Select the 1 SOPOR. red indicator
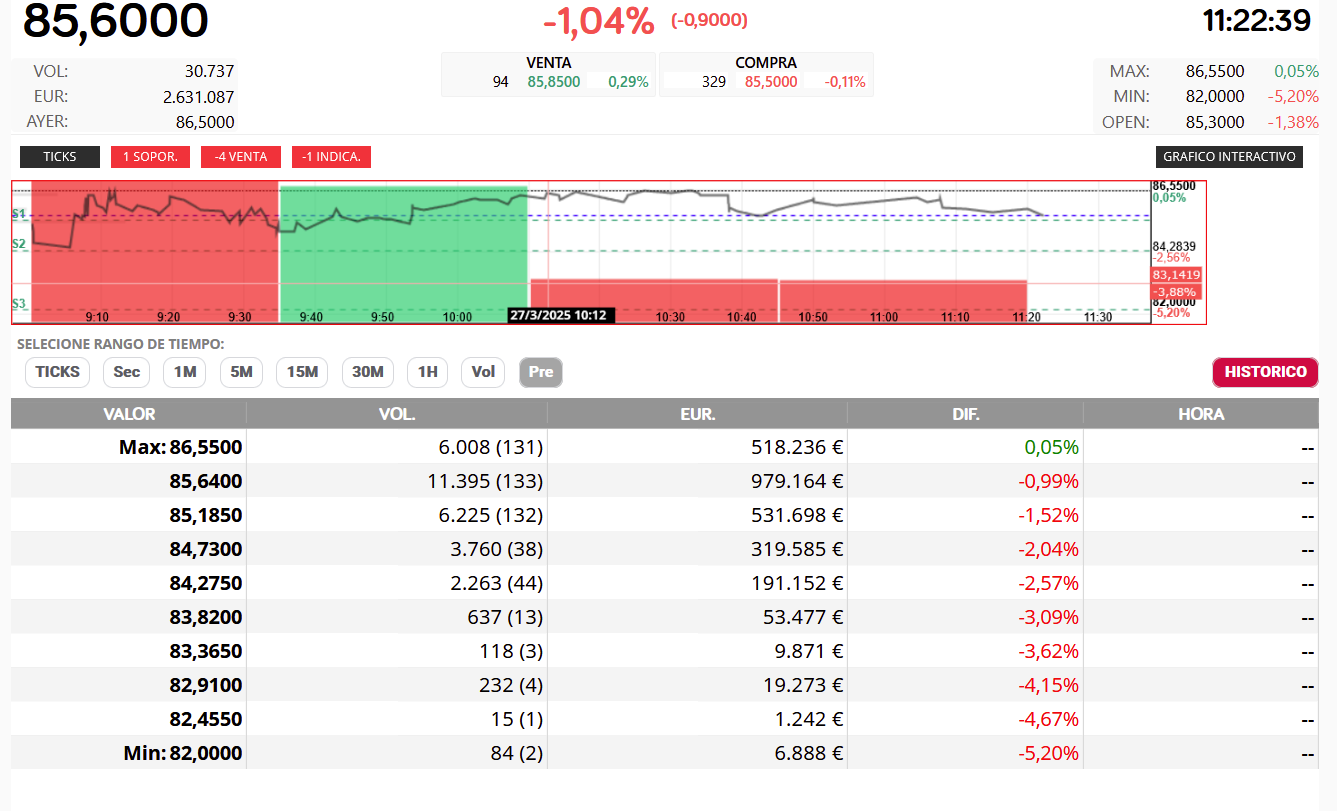Viewport: 1337px width, 811px height. point(150,157)
